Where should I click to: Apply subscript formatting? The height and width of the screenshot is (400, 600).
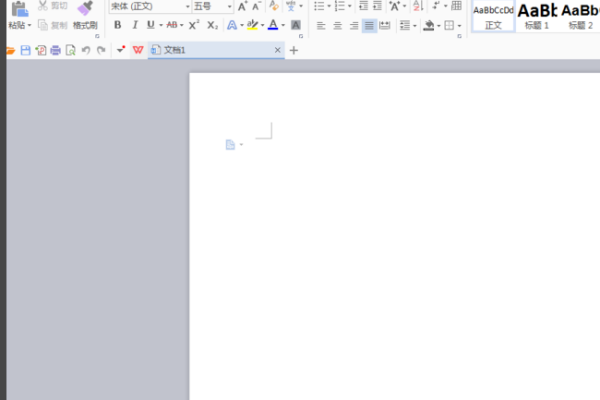click(212, 25)
